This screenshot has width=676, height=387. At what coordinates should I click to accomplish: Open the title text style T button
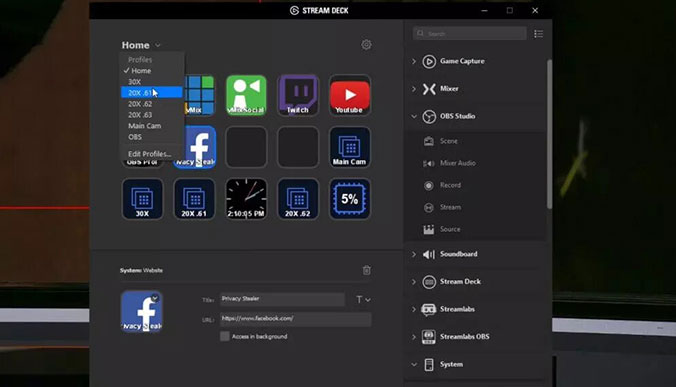point(363,300)
